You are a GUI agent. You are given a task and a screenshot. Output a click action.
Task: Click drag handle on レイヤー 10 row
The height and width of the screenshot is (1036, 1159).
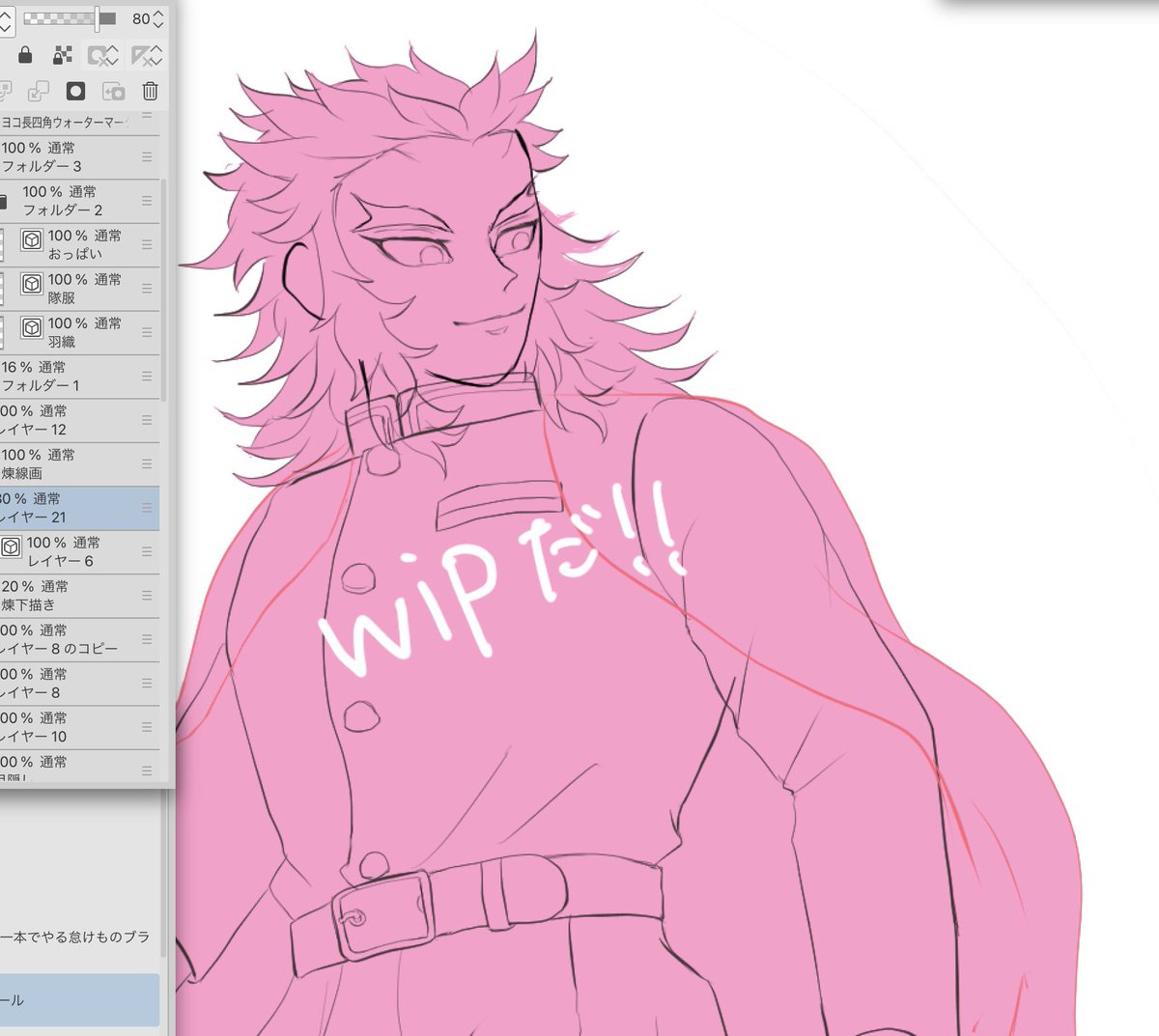147,727
